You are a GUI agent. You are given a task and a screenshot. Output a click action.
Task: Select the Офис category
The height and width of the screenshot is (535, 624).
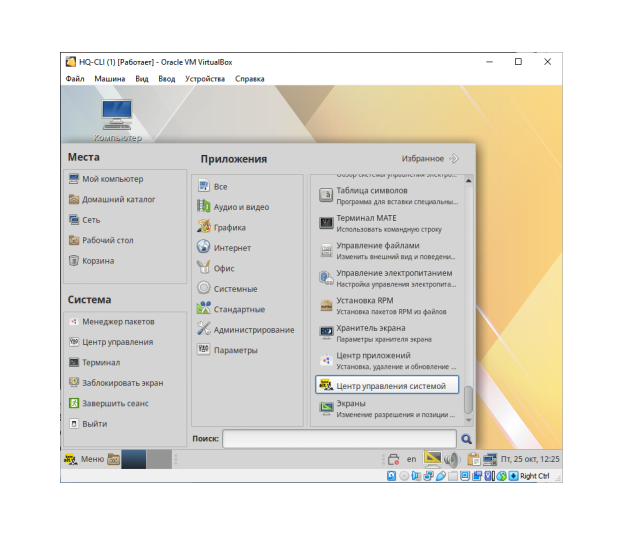click(x=216, y=268)
